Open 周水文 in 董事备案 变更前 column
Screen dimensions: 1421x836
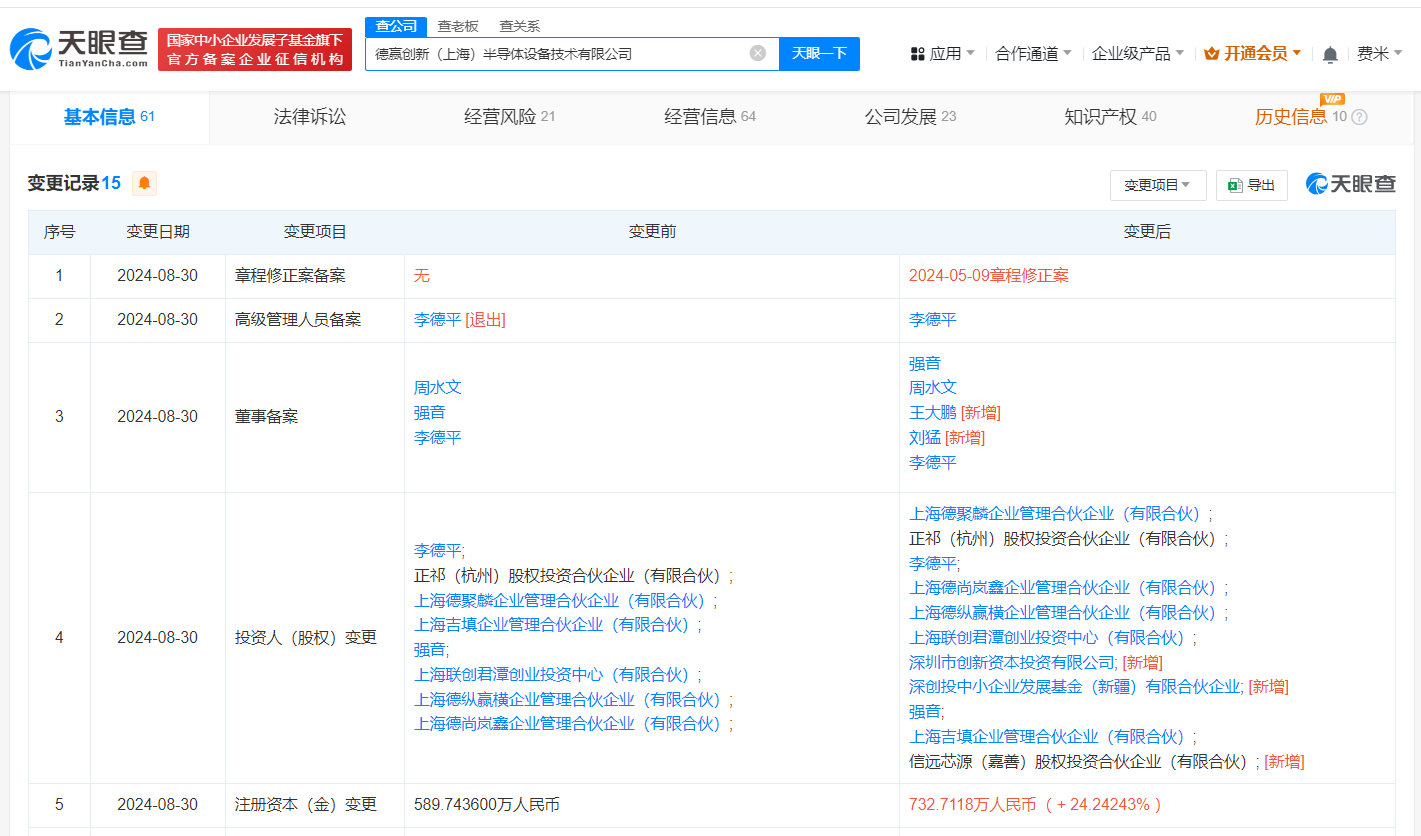click(438, 387)
